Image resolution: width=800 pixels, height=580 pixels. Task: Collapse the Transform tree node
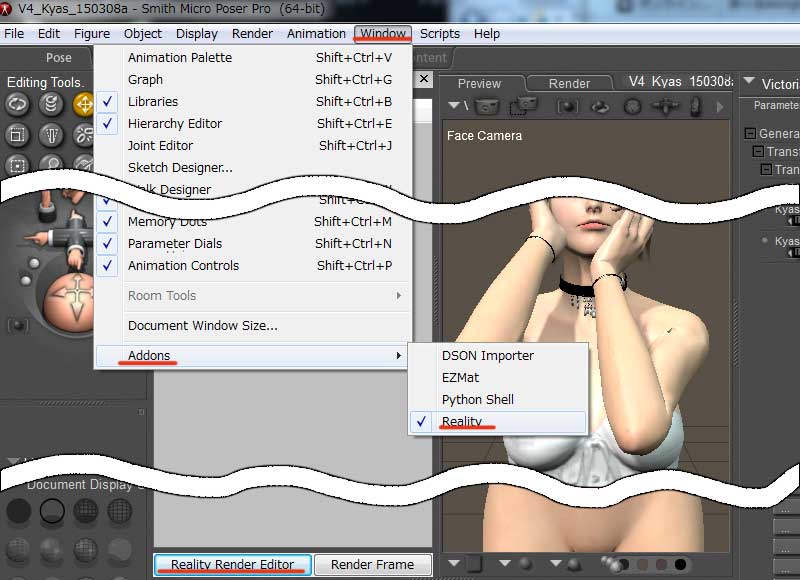pyautogui.click(x=758, y=152)
